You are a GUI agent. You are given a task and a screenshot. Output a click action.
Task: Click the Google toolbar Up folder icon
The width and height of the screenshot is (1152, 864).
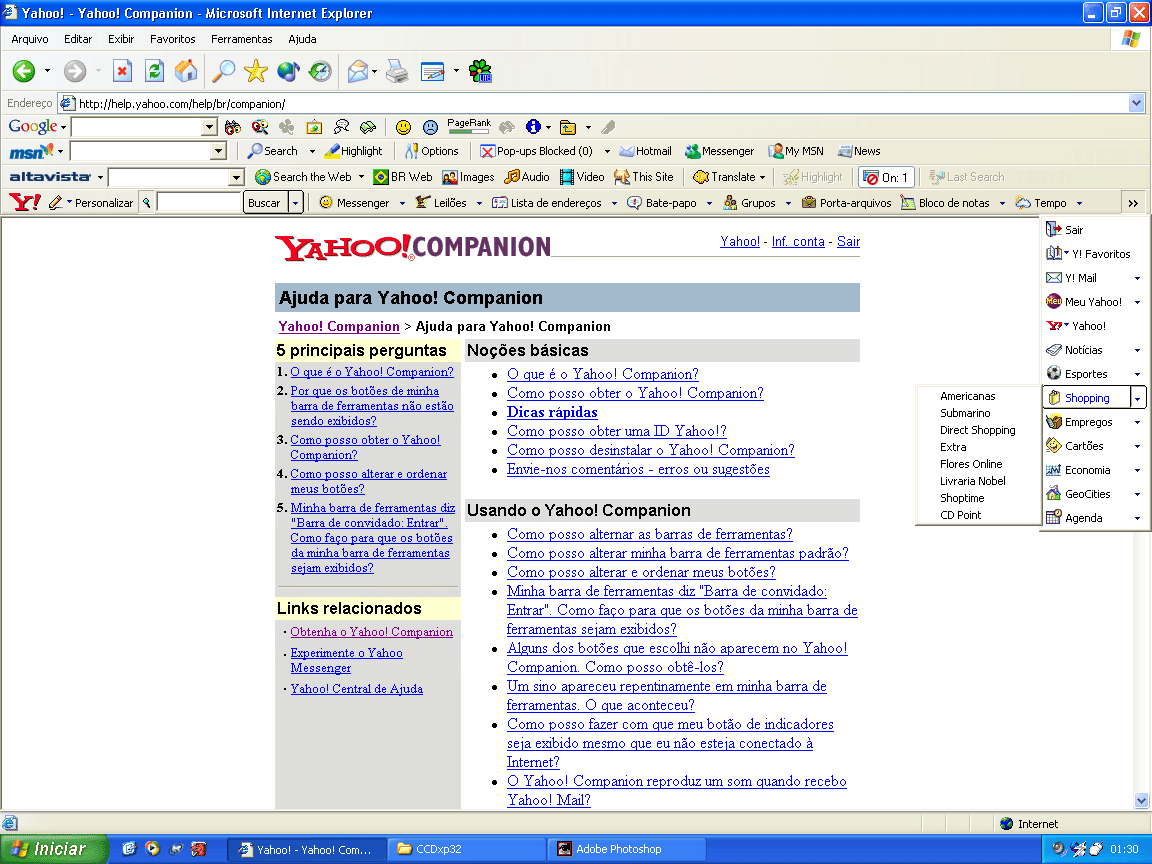[x=568, y=127]
